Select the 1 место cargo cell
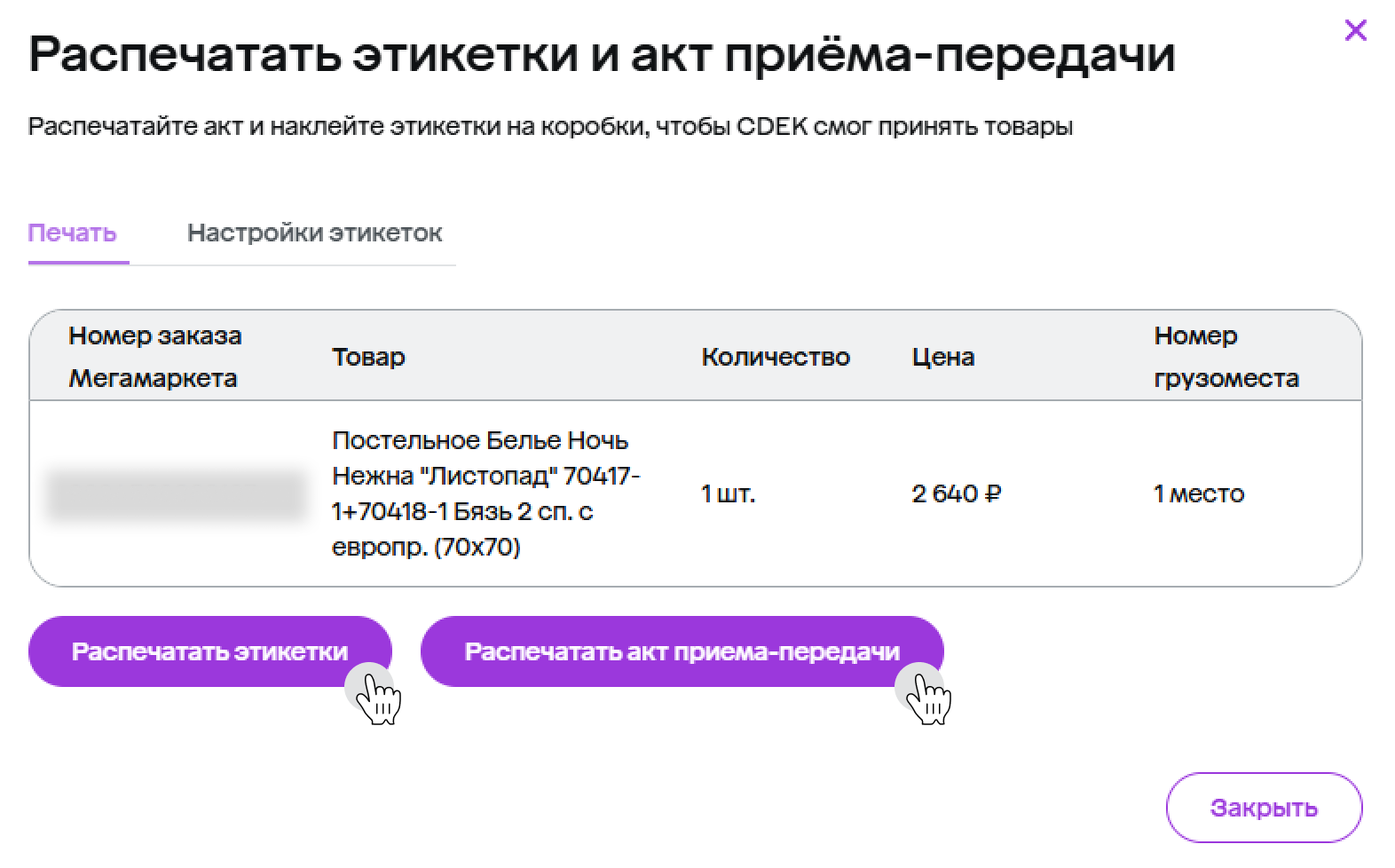 pos(1198,494)
